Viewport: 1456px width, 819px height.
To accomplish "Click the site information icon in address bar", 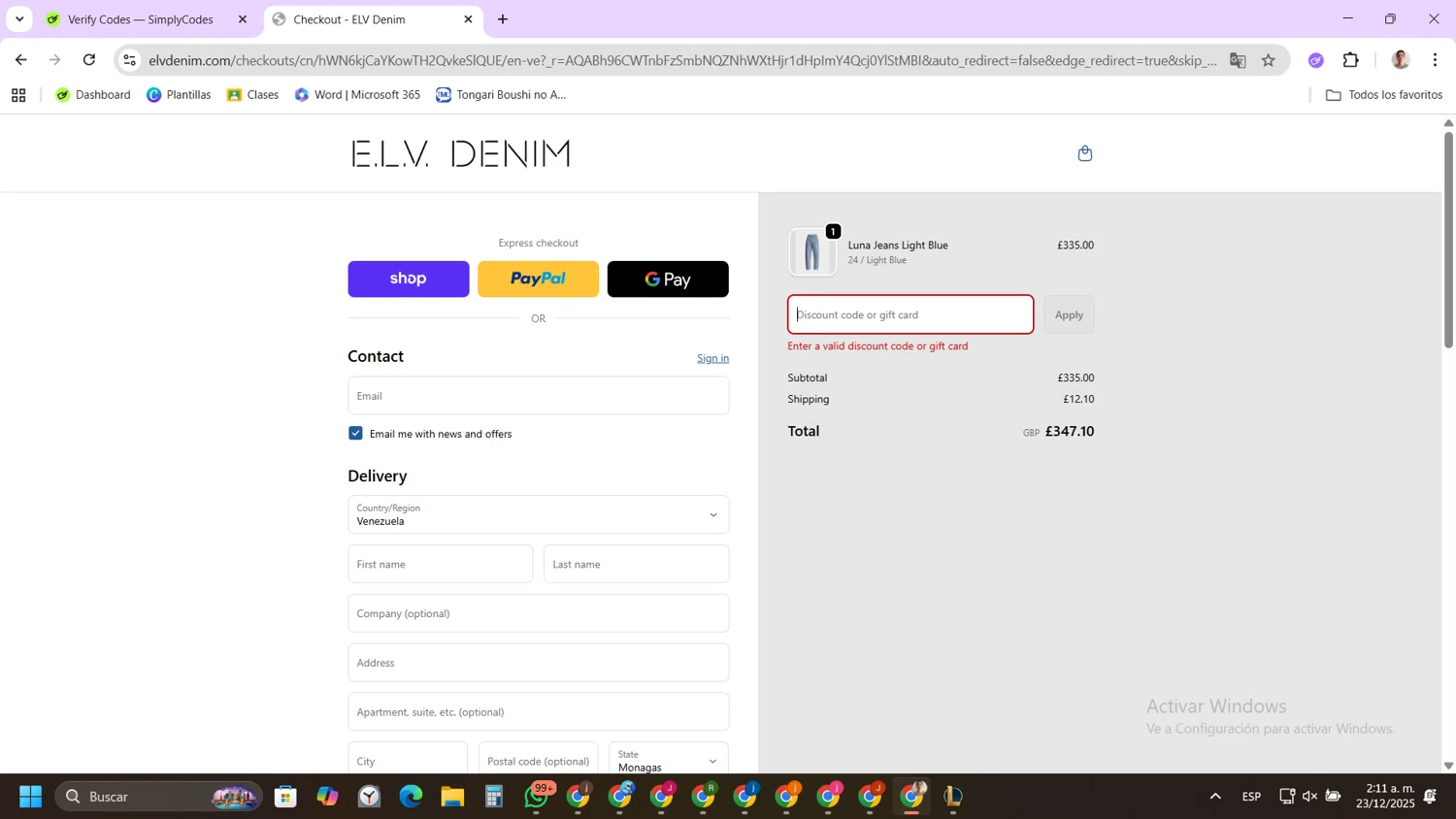I will [x=129, y=60].
